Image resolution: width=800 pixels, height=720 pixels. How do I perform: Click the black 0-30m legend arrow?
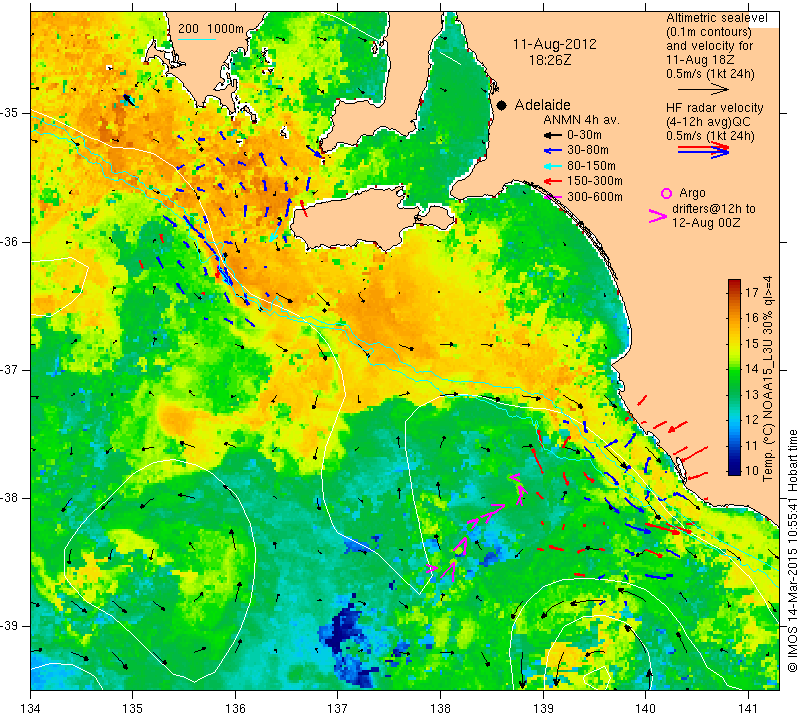tap(552, 135)
